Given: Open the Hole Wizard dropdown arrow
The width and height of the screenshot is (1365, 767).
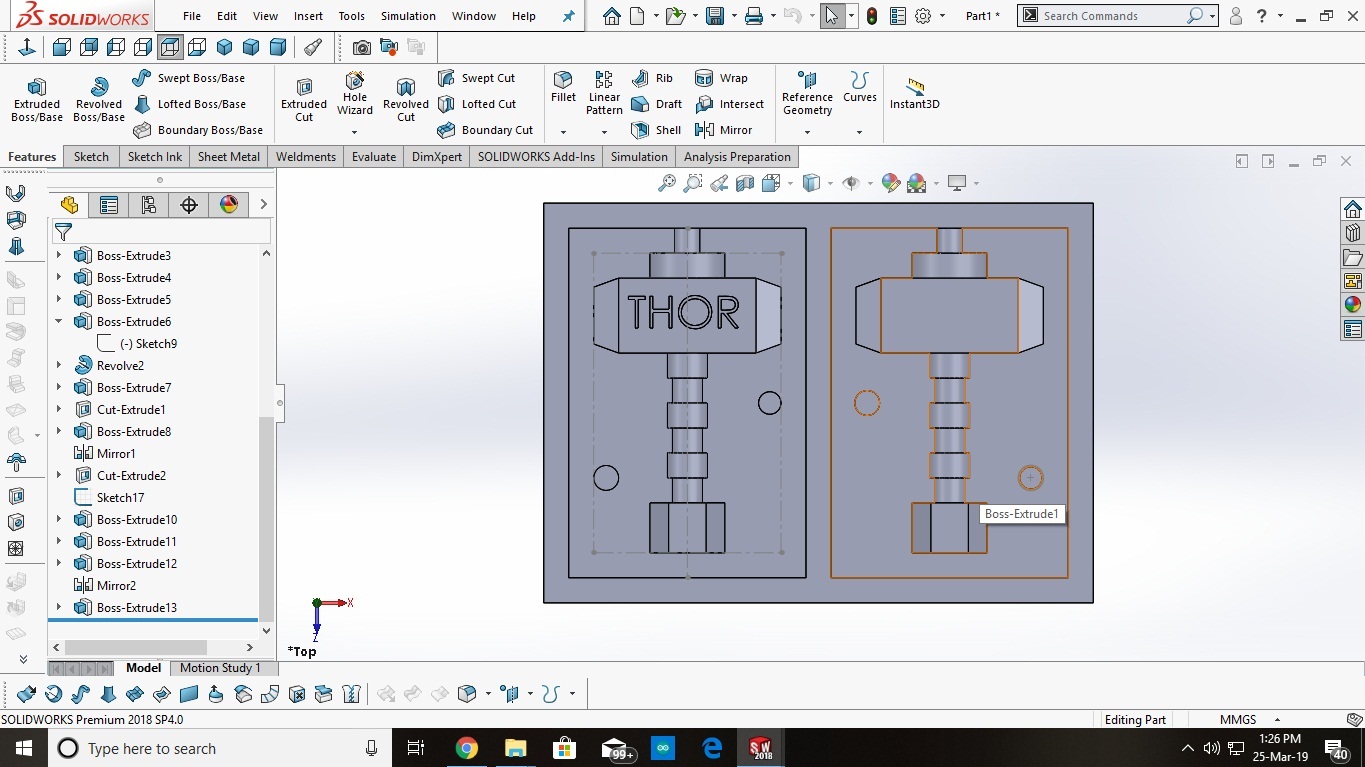Looking at the screenshot, I should point(355,132).
